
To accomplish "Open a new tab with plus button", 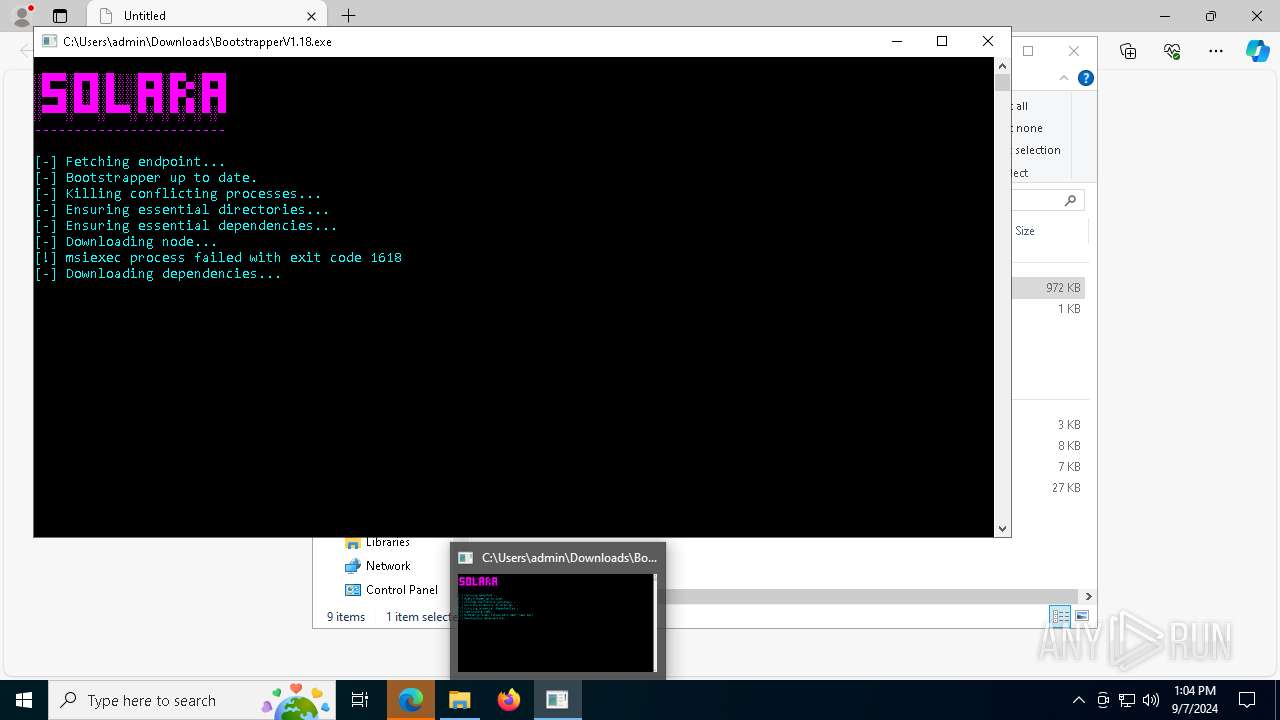I will [x=348, y=16].
